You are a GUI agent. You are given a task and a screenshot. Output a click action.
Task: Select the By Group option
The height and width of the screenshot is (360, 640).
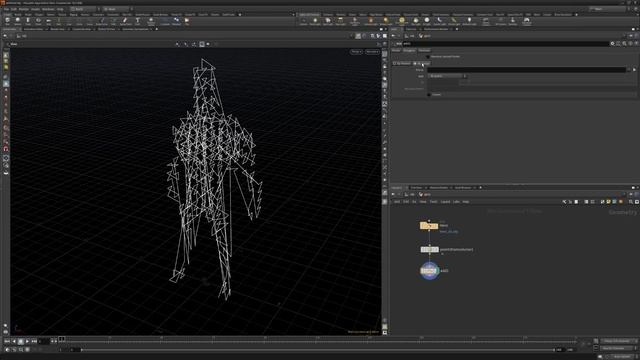[x=421, y=63]
